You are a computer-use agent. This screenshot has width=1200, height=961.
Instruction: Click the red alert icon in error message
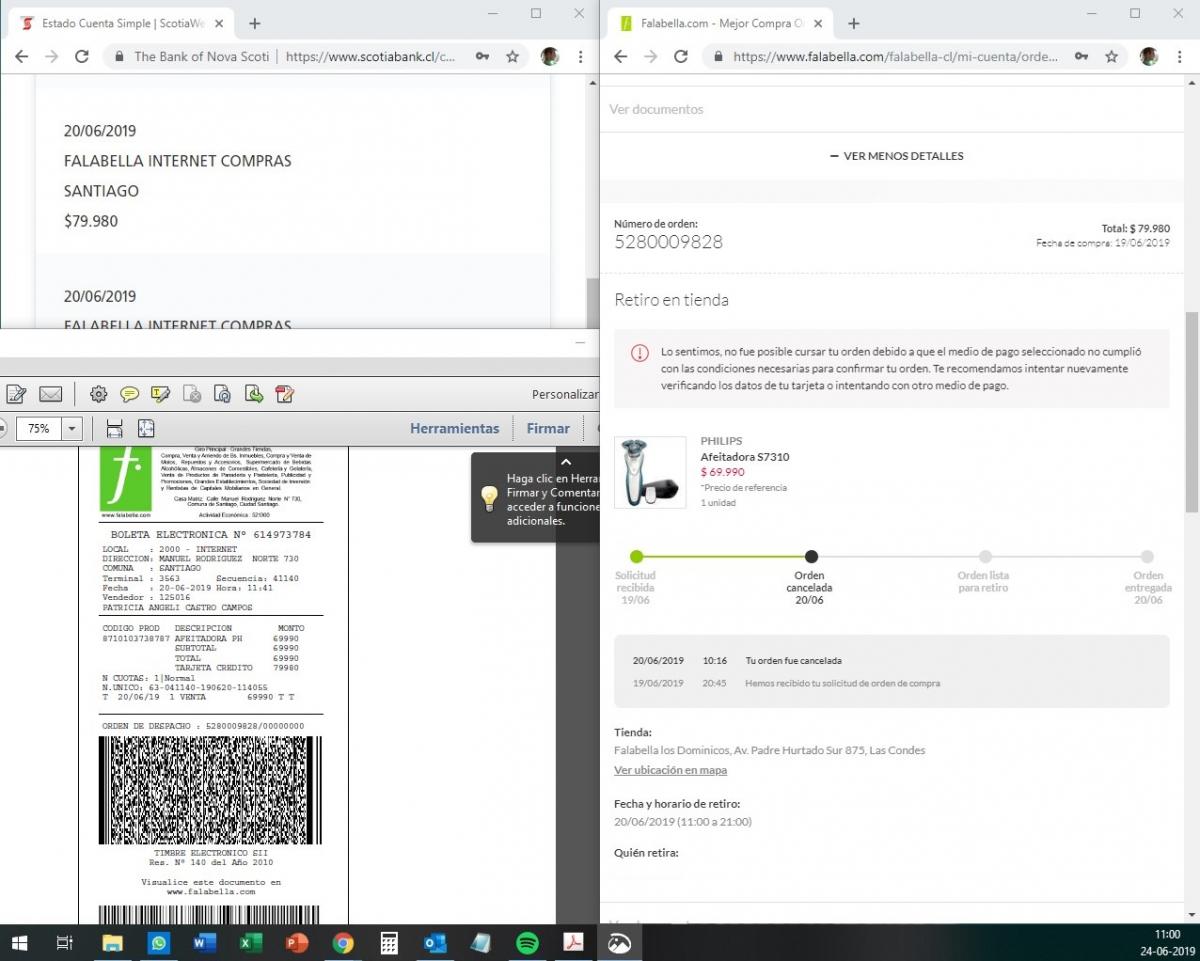(639, 353)
